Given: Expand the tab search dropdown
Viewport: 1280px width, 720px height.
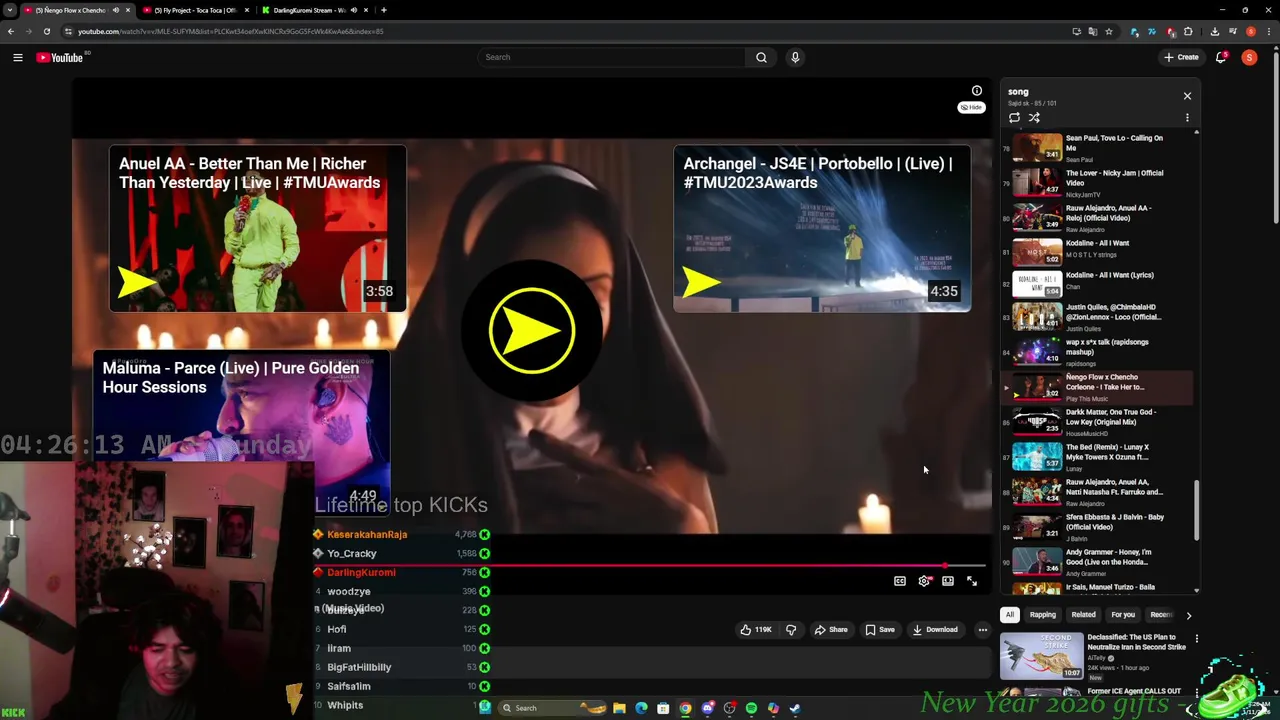Looking at the screenshot, I should [x=10, y=10].
